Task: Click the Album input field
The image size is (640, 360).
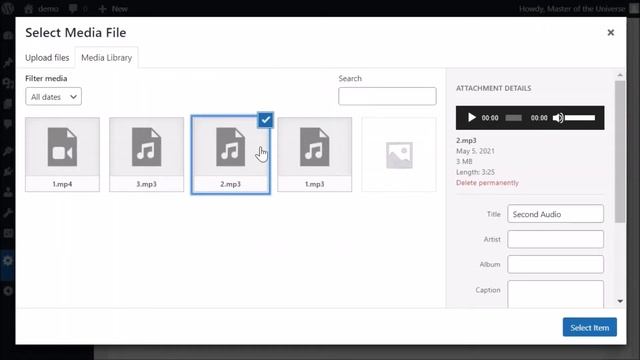Action: point(555,264)
